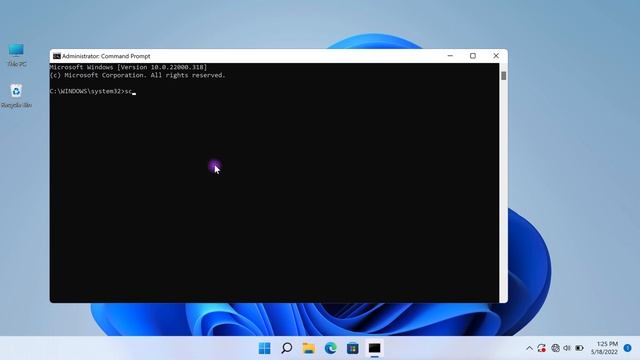This screenshot has width=640, height=360.
Task: Select Command Prompt taskbar icon
Action: click(x=375, y=348)
